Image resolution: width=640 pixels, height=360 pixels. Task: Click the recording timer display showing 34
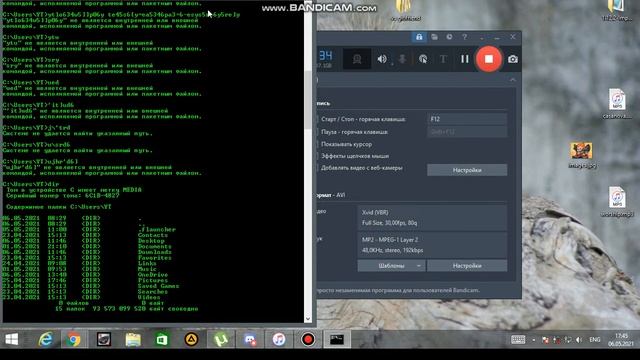pos(325,56)
